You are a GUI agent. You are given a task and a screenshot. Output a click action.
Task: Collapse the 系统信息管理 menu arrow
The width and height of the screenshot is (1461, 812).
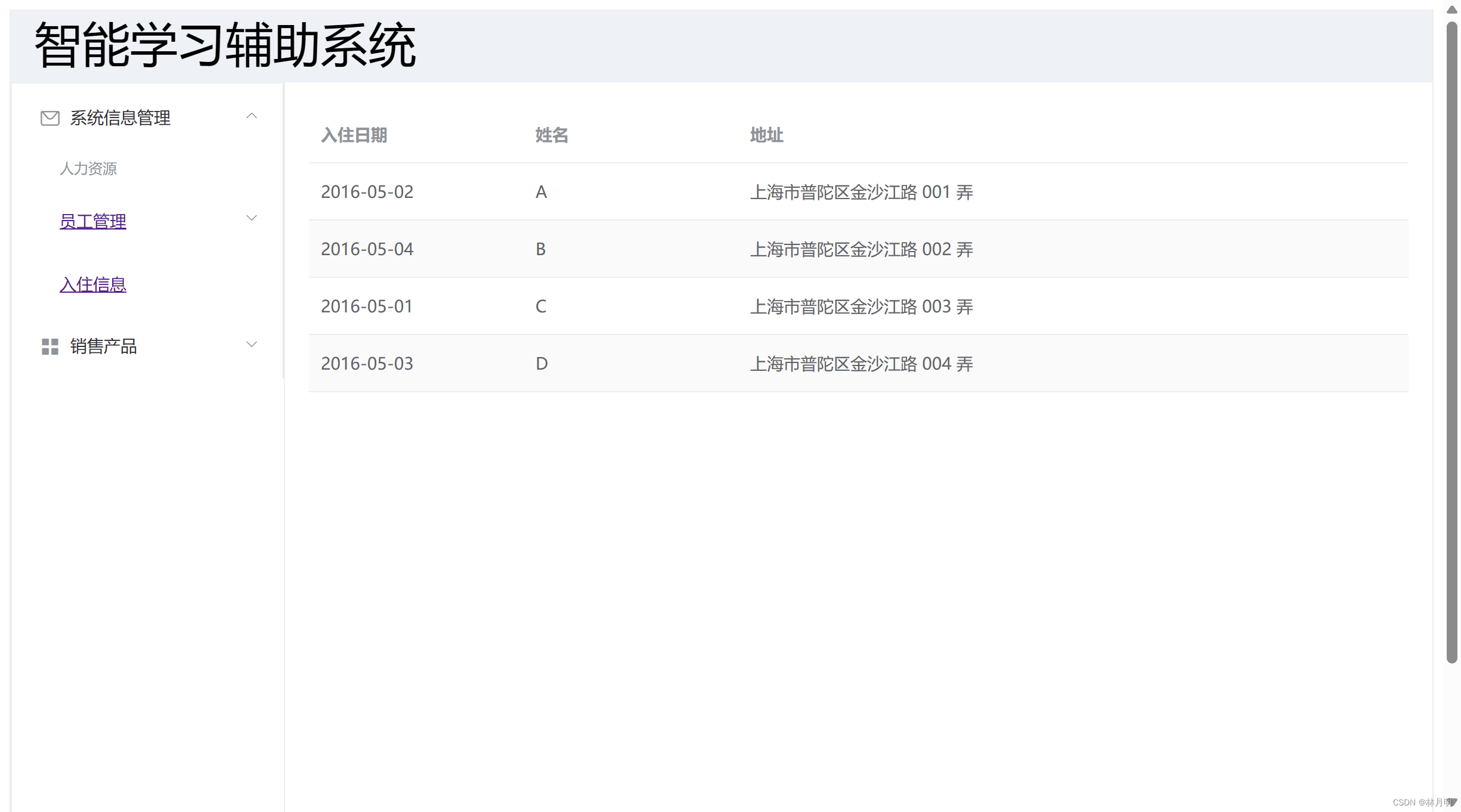tap(252, 116)
